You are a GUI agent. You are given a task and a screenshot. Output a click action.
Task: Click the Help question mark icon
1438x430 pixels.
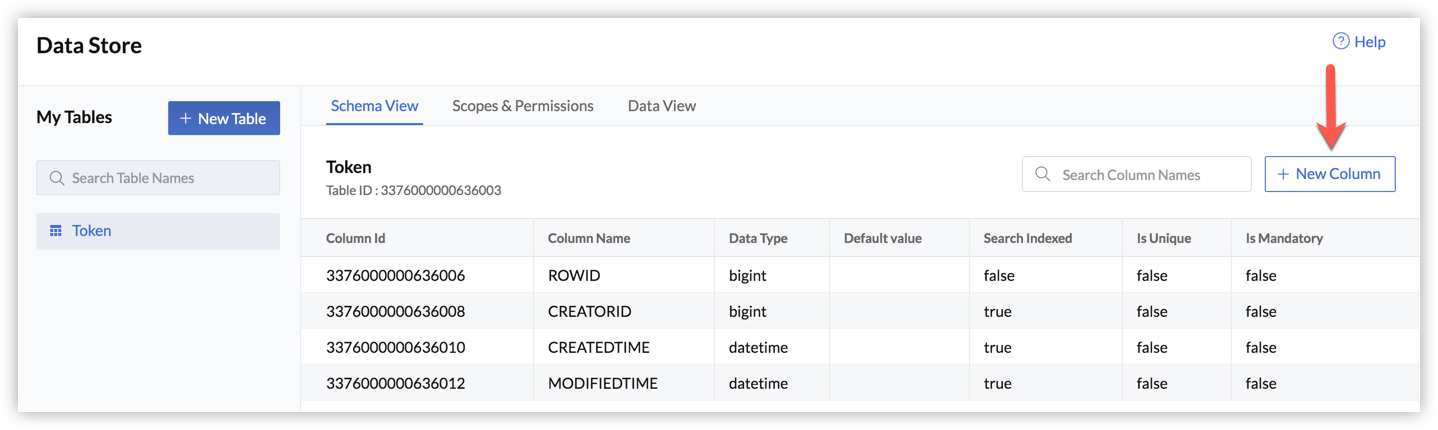pyautogui.click(x=1341, y=41)
